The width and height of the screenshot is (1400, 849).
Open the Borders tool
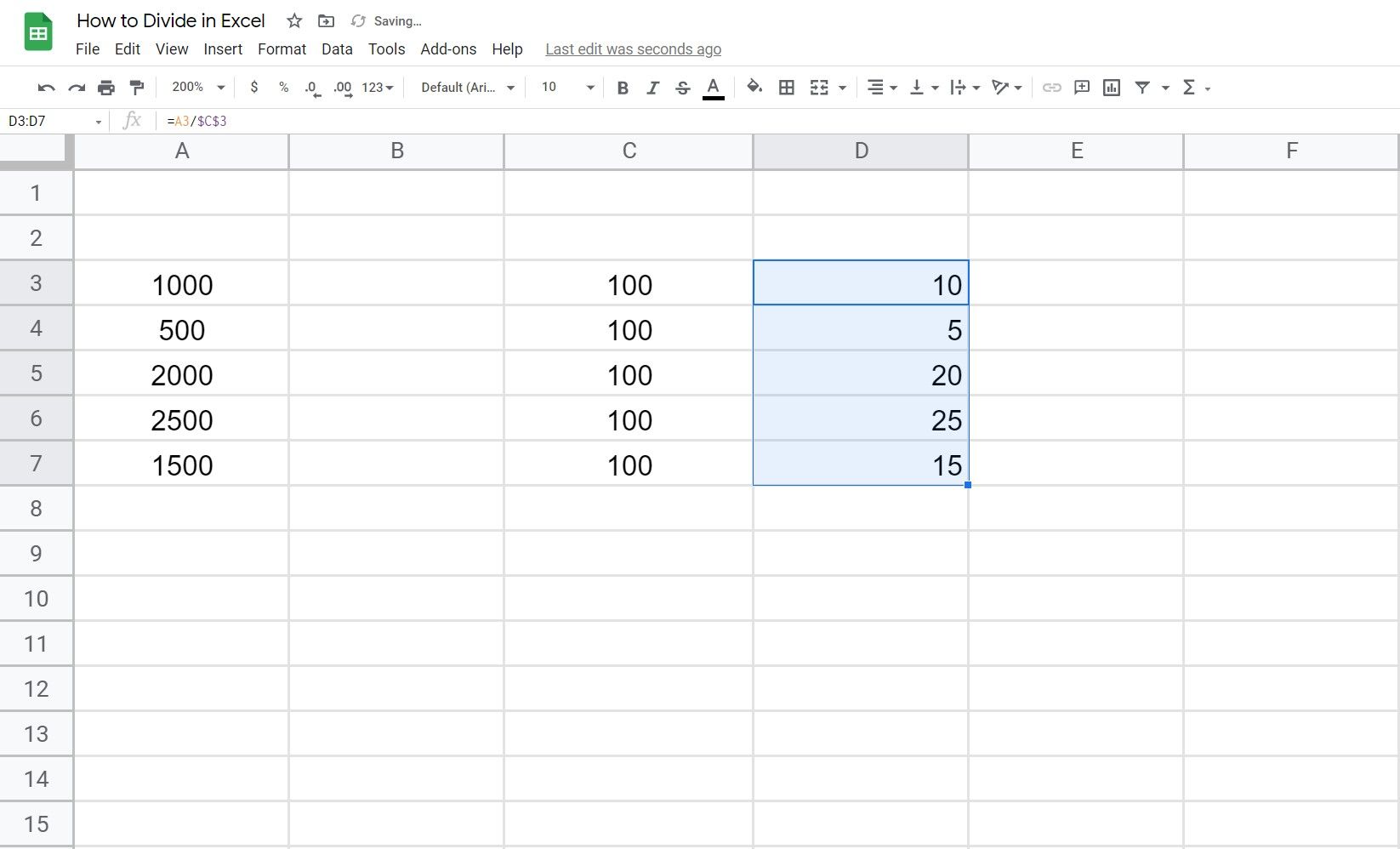[787, 87]
